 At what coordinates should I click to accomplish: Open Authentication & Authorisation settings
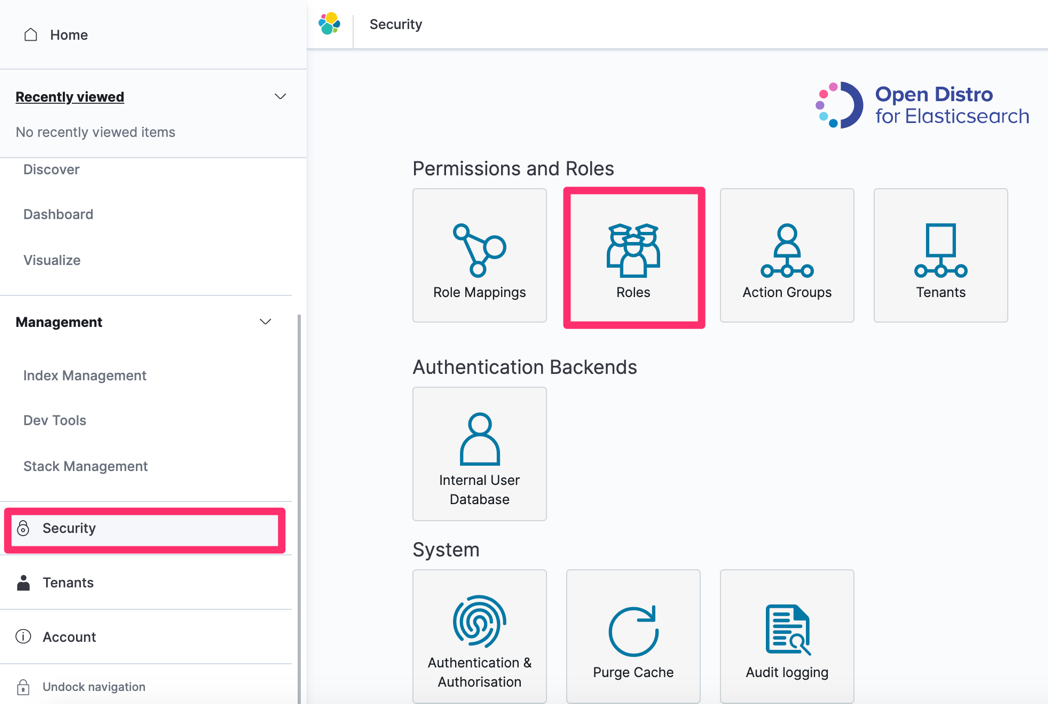coord(479,636)
